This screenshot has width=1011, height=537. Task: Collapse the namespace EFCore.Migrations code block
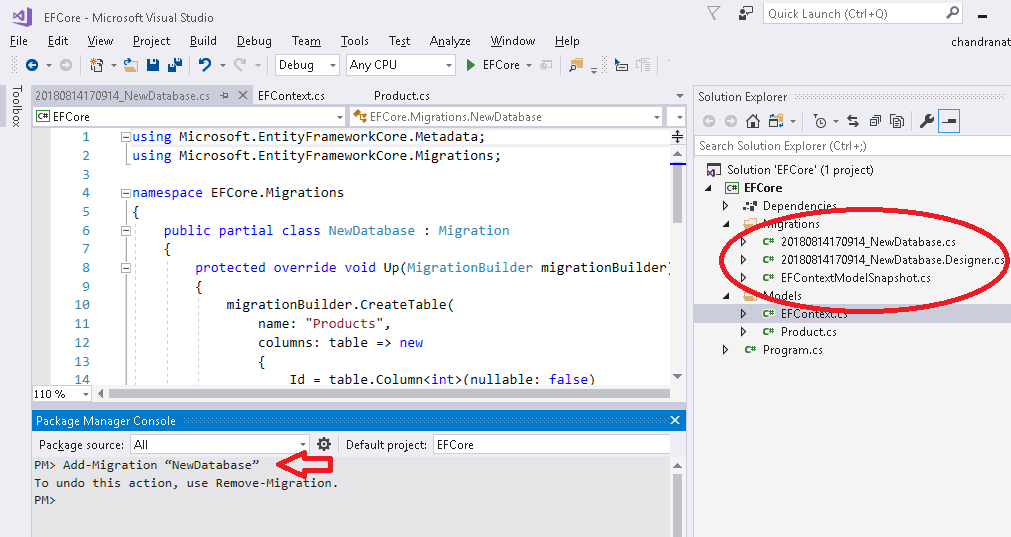tap(126, 193)
